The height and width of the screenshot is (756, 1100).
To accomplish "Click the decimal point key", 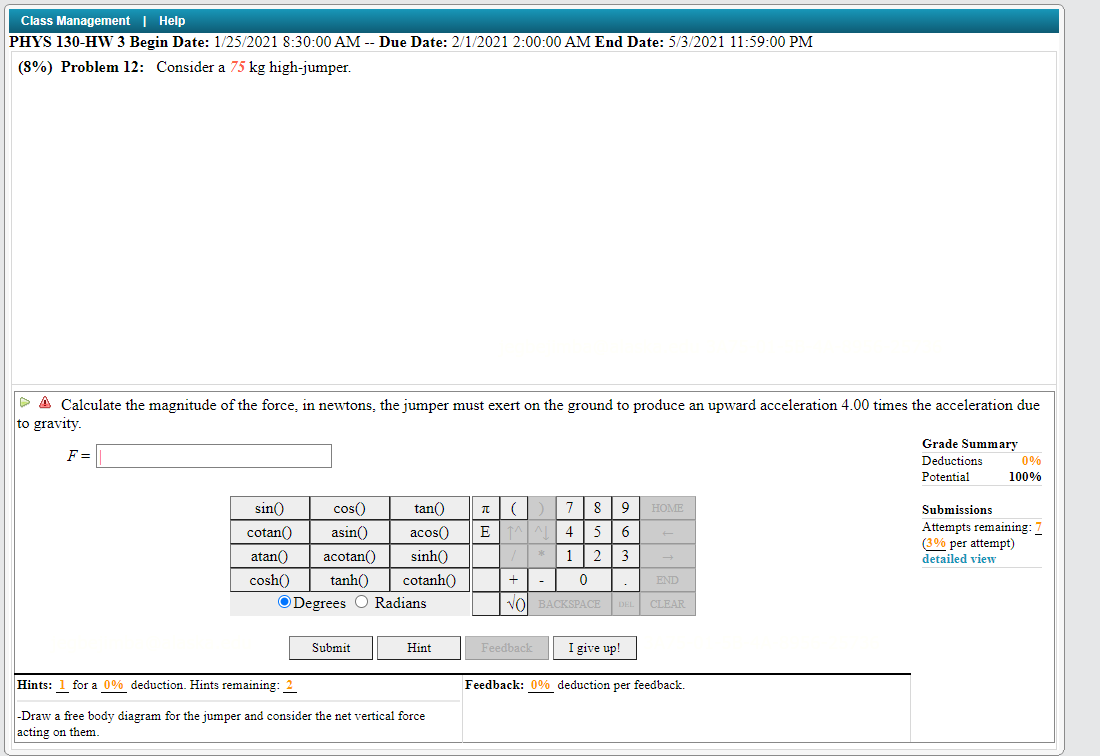I will (625, 580).
